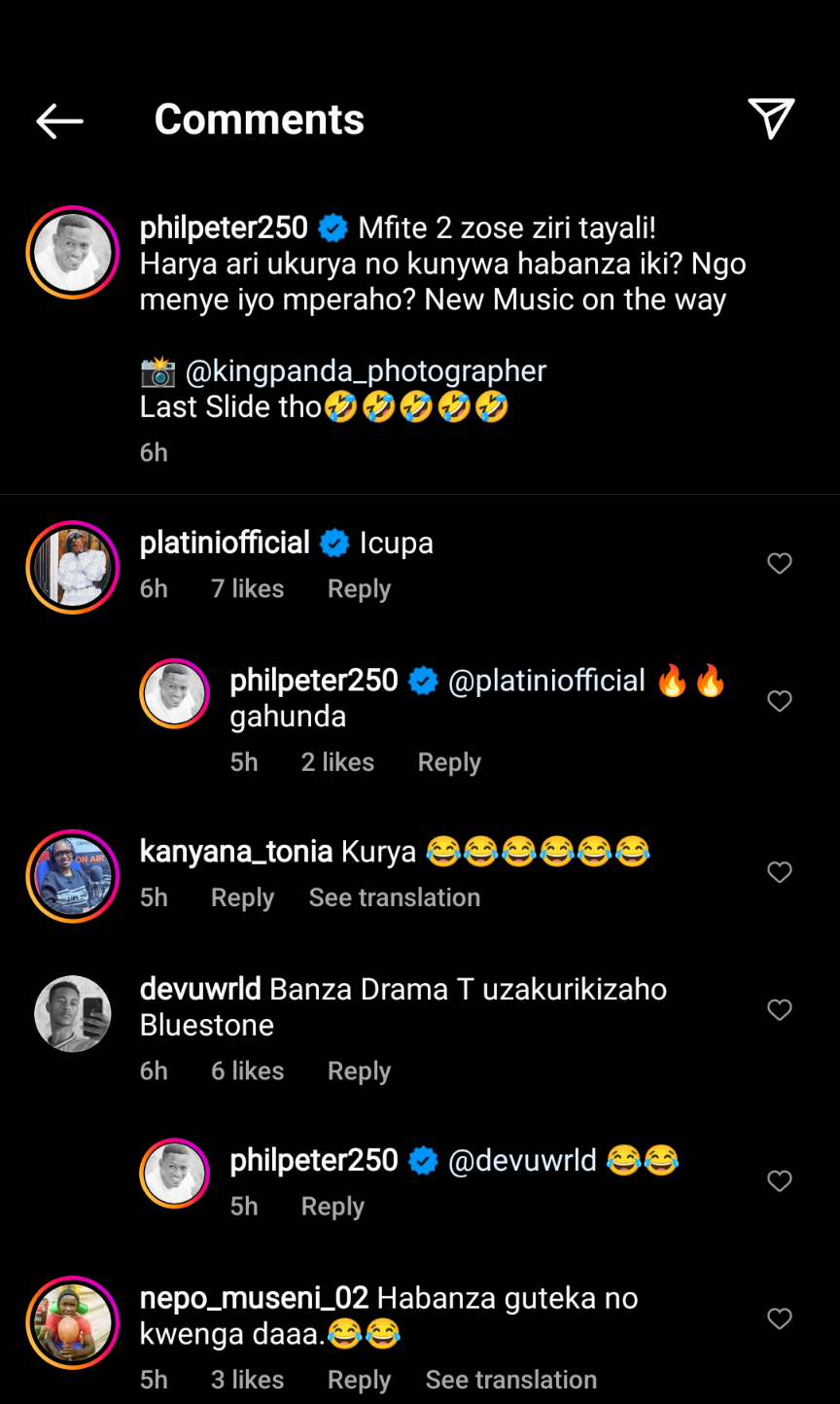Heart devuwrld's Banza Drama comment
The width and height of the screenshot is (840, 1404).
tap(780, 1010)
